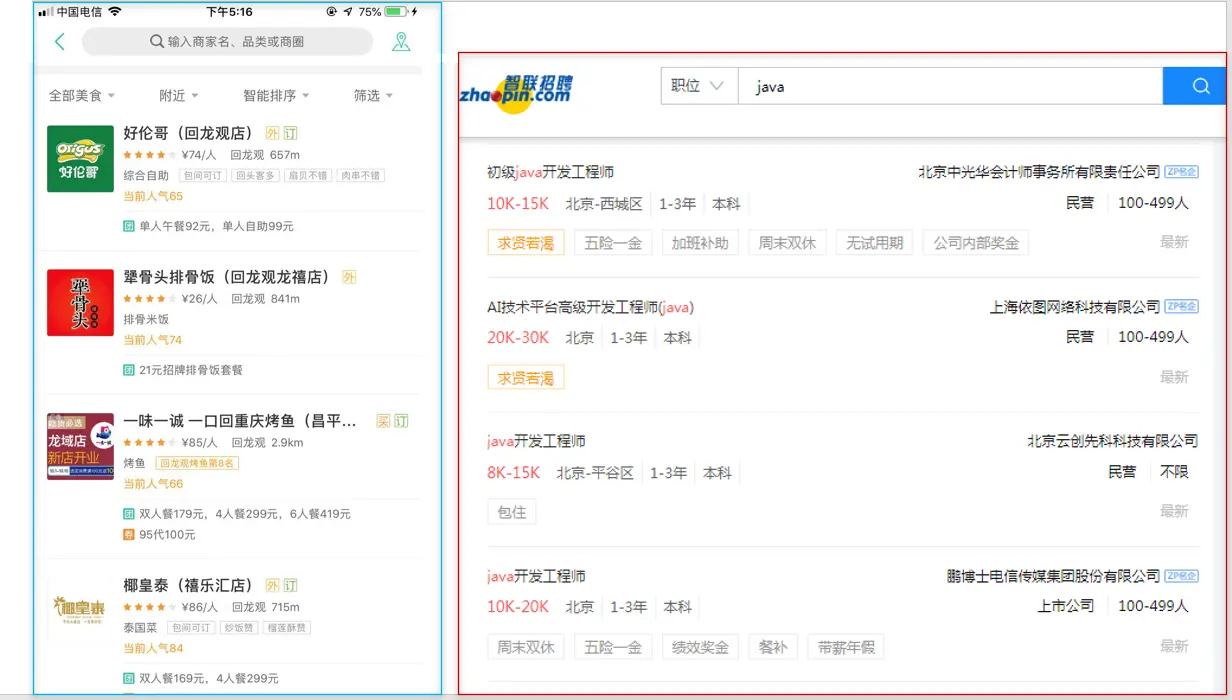1232x700 pixels.
Task: Click 上海依图网络科技有限公司 company link
Action: [x=1074, y=307]
